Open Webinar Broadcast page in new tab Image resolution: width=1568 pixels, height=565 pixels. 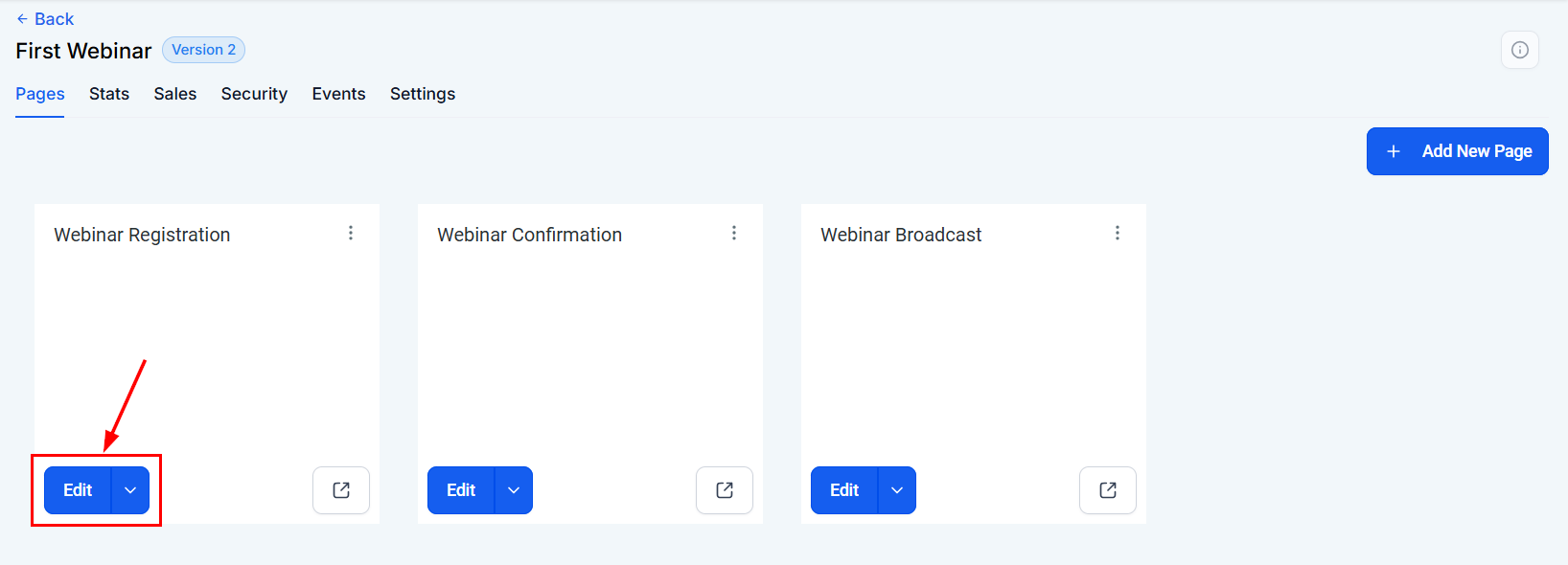click(1108, 490)
